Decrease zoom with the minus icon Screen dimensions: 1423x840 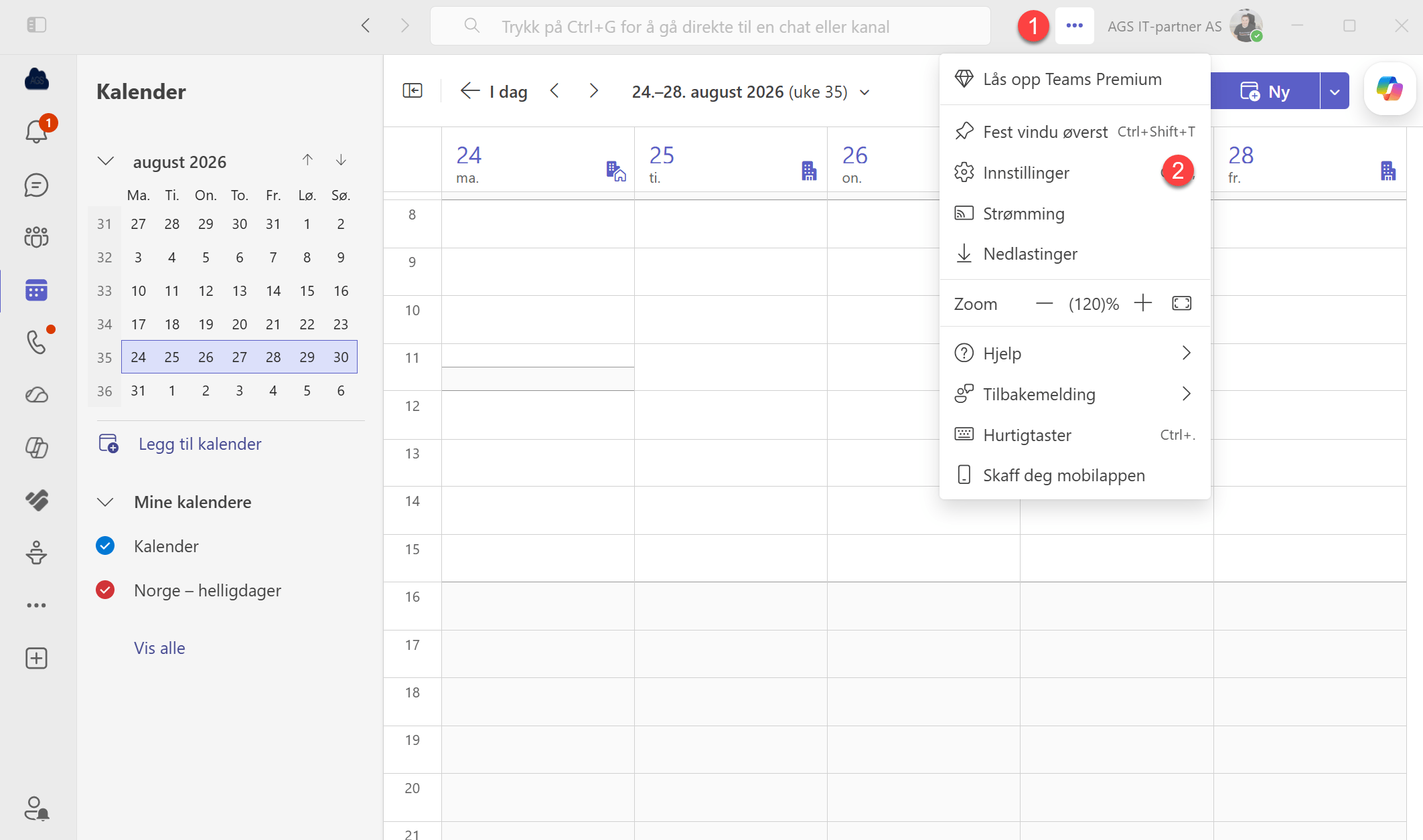[1044, 303]
